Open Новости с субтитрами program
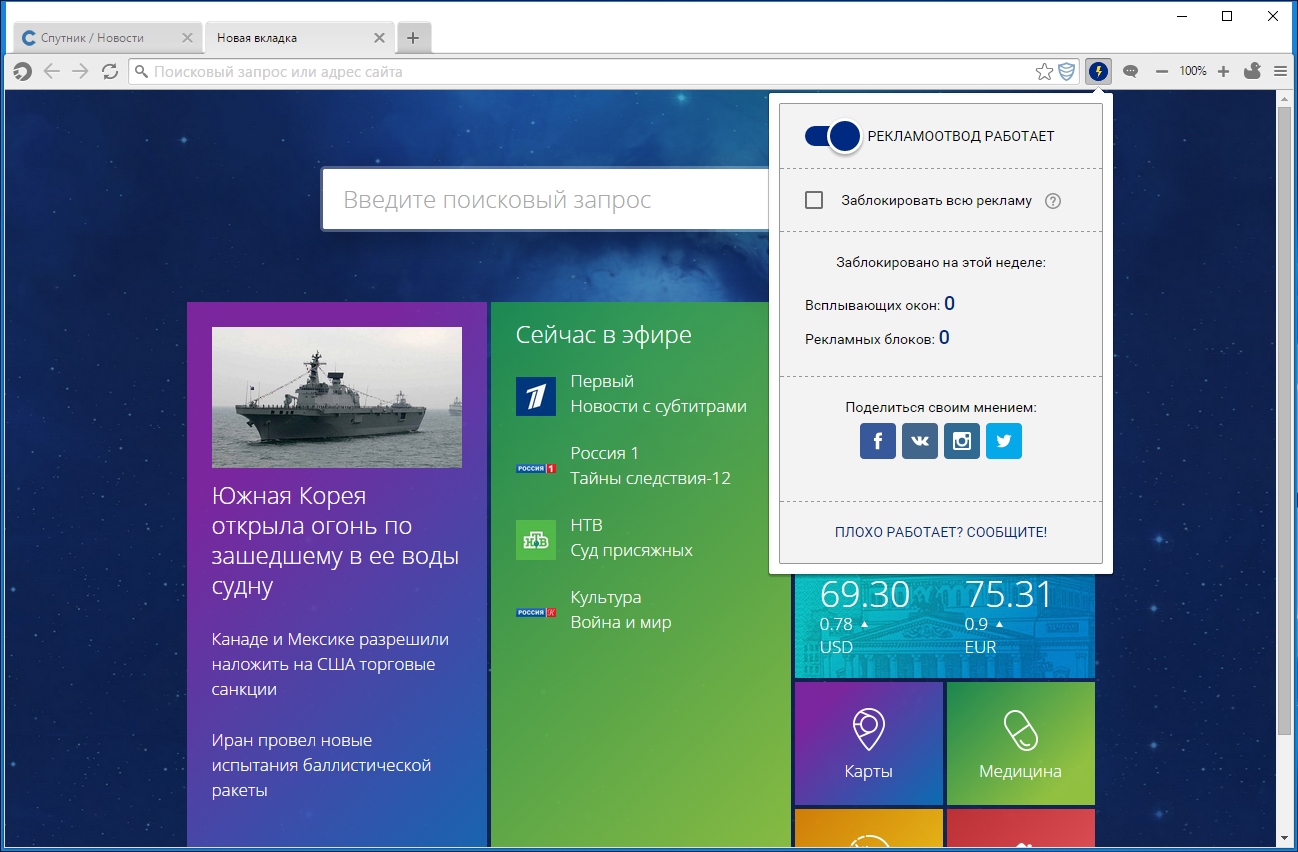This screenshot has width=1298, height=852. click(x=659, y=406)
